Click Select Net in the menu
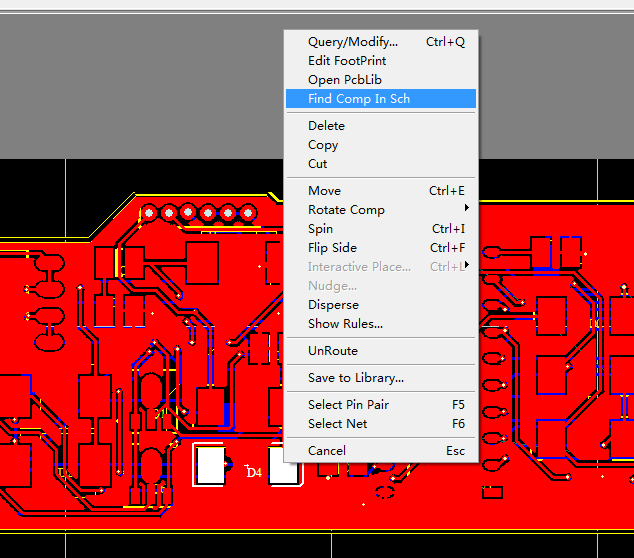 [337, 424]
